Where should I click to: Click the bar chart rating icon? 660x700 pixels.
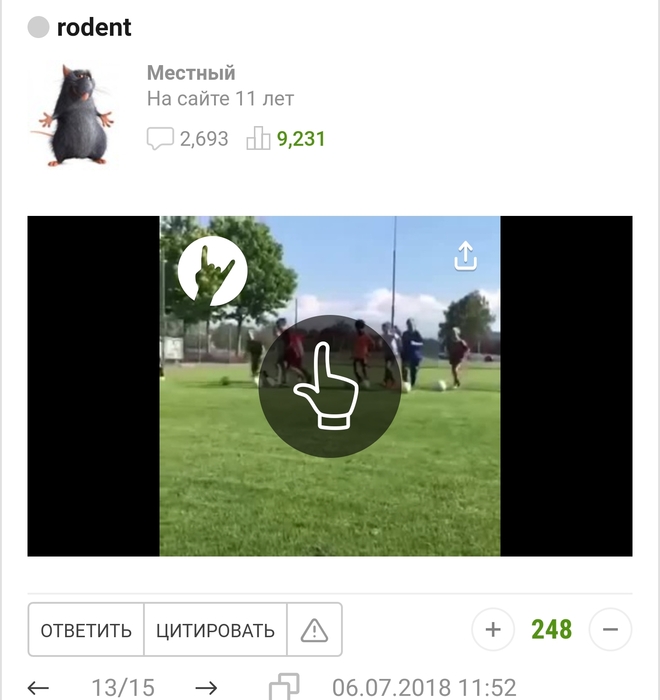(x=258, y=138)
